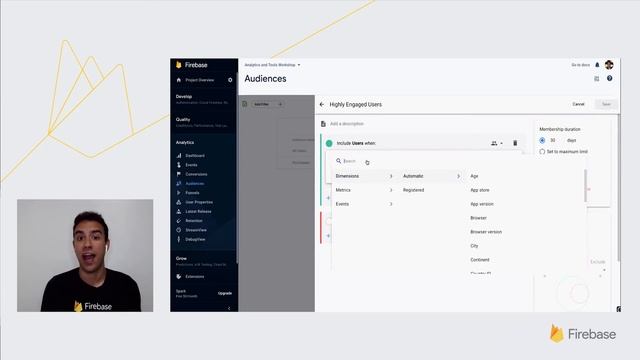Open User Properties in sidebar
The height and width of the screenshot is (360, 640).
point(199,202)
